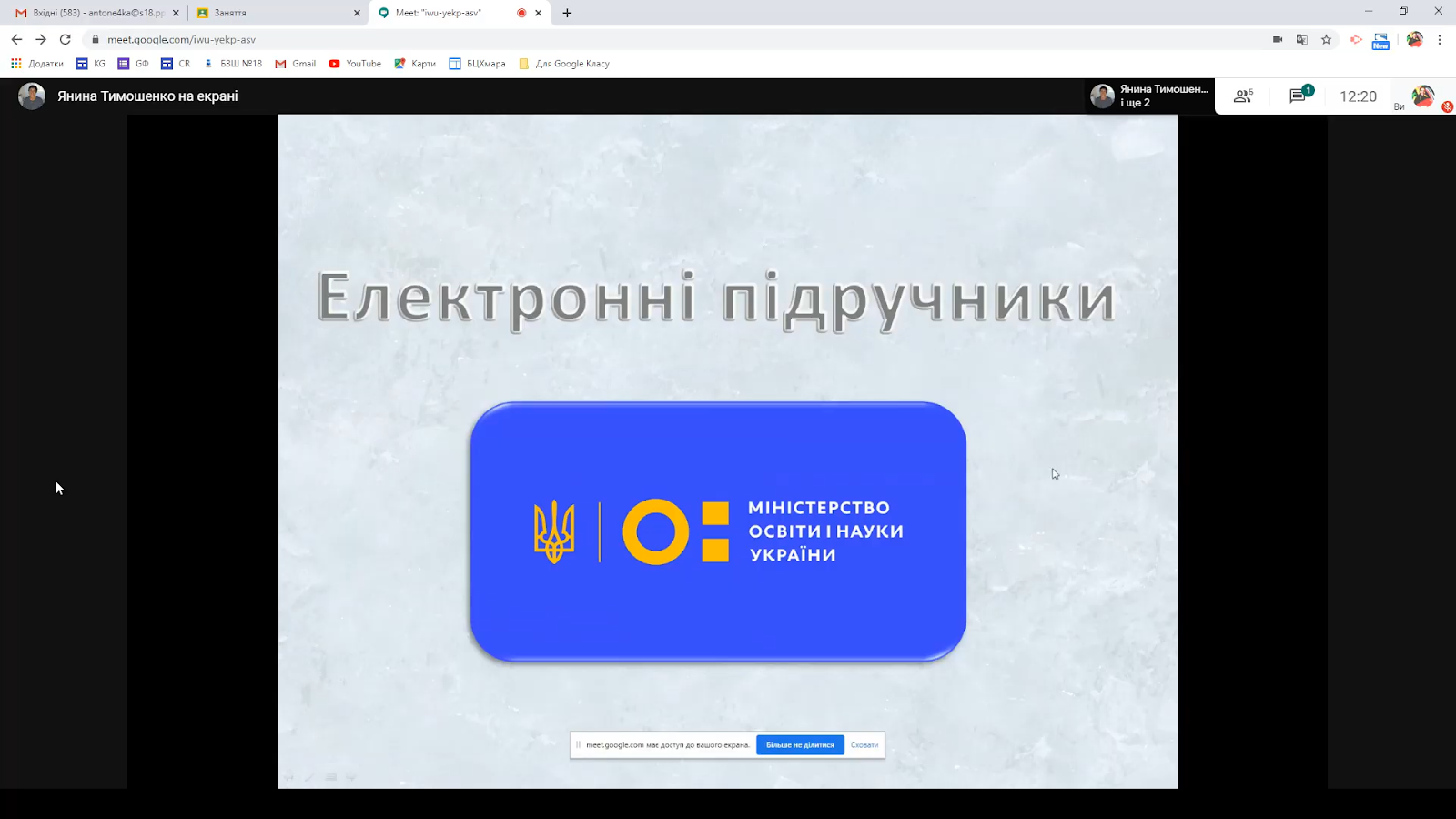Open the KG bookmark
Viewport: 1456px width, 819px height.
coord(91,64)
